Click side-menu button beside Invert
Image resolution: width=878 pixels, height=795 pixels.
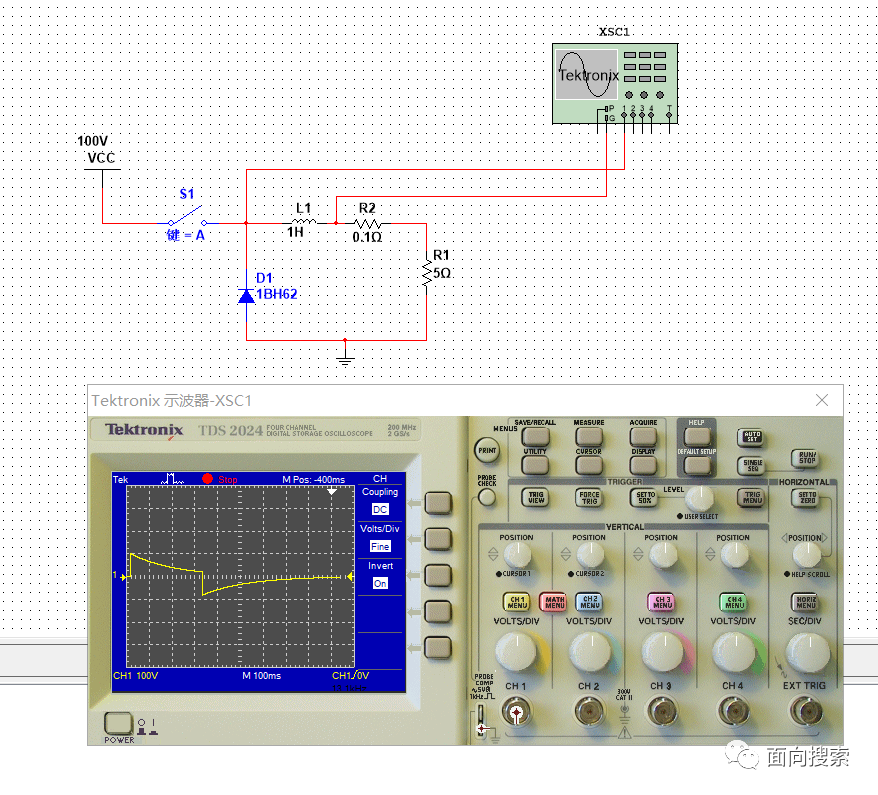click(438, 576)
